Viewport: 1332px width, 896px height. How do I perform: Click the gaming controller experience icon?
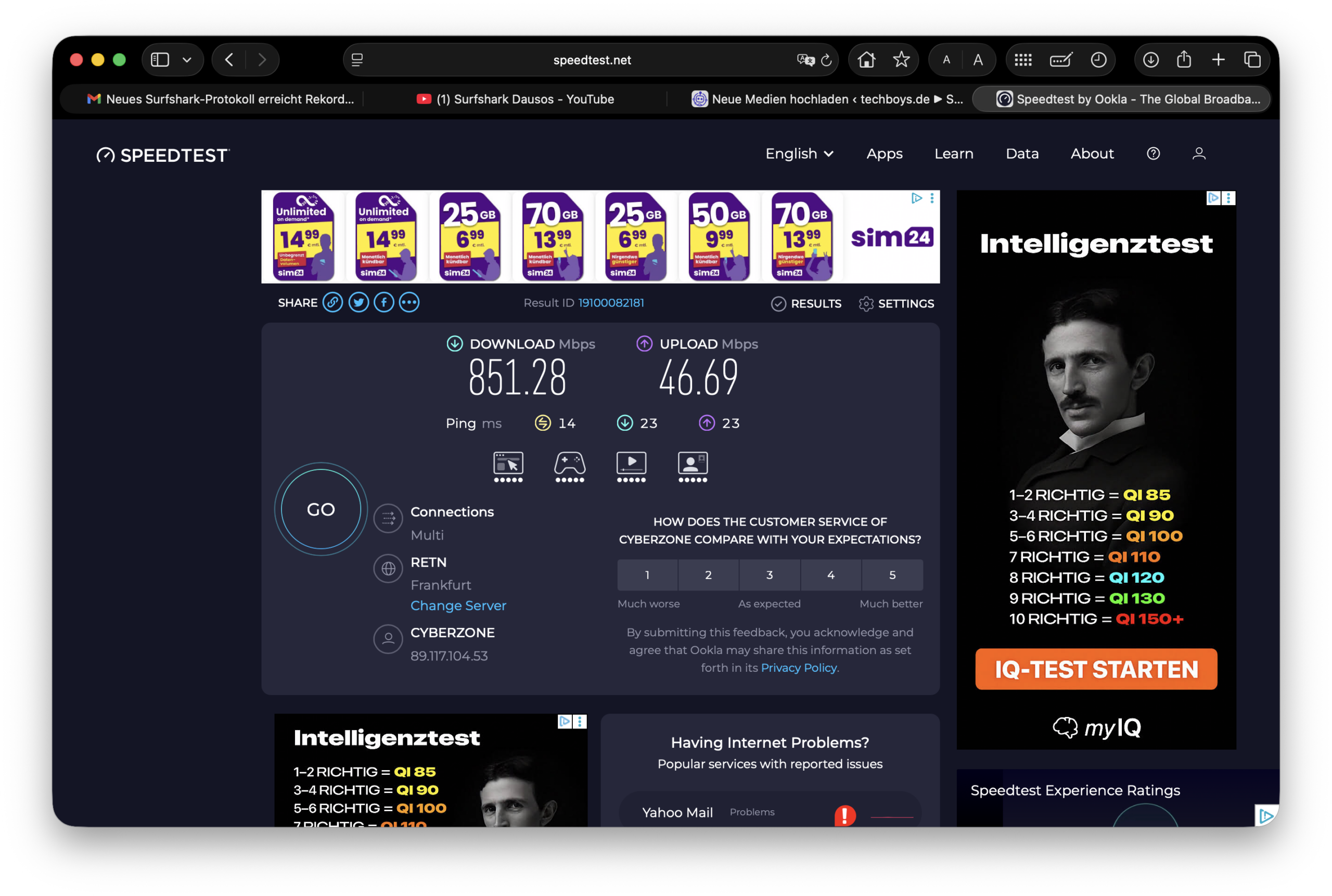pyautogui.click(x=570, y=467)
